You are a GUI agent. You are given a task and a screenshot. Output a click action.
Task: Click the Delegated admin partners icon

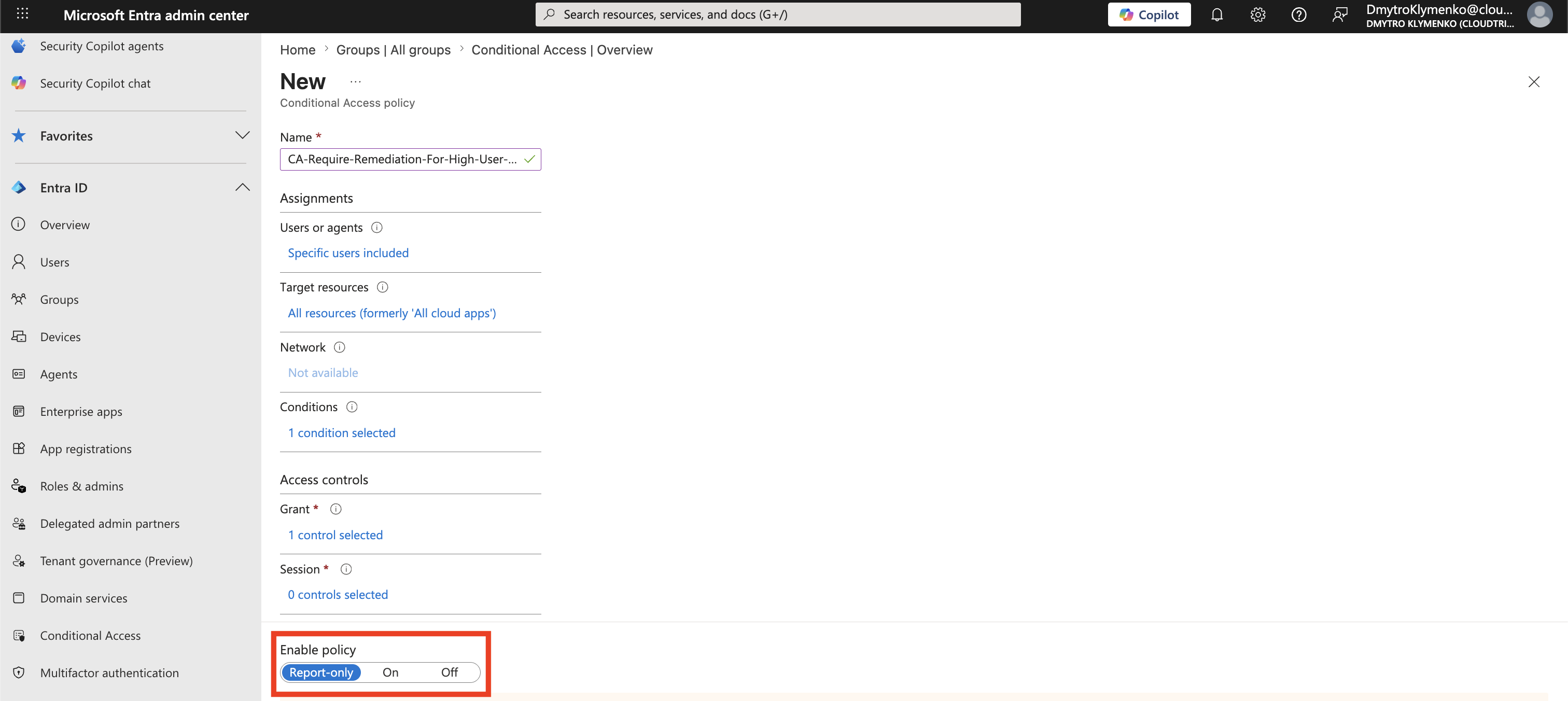click(x=19, y=523)
